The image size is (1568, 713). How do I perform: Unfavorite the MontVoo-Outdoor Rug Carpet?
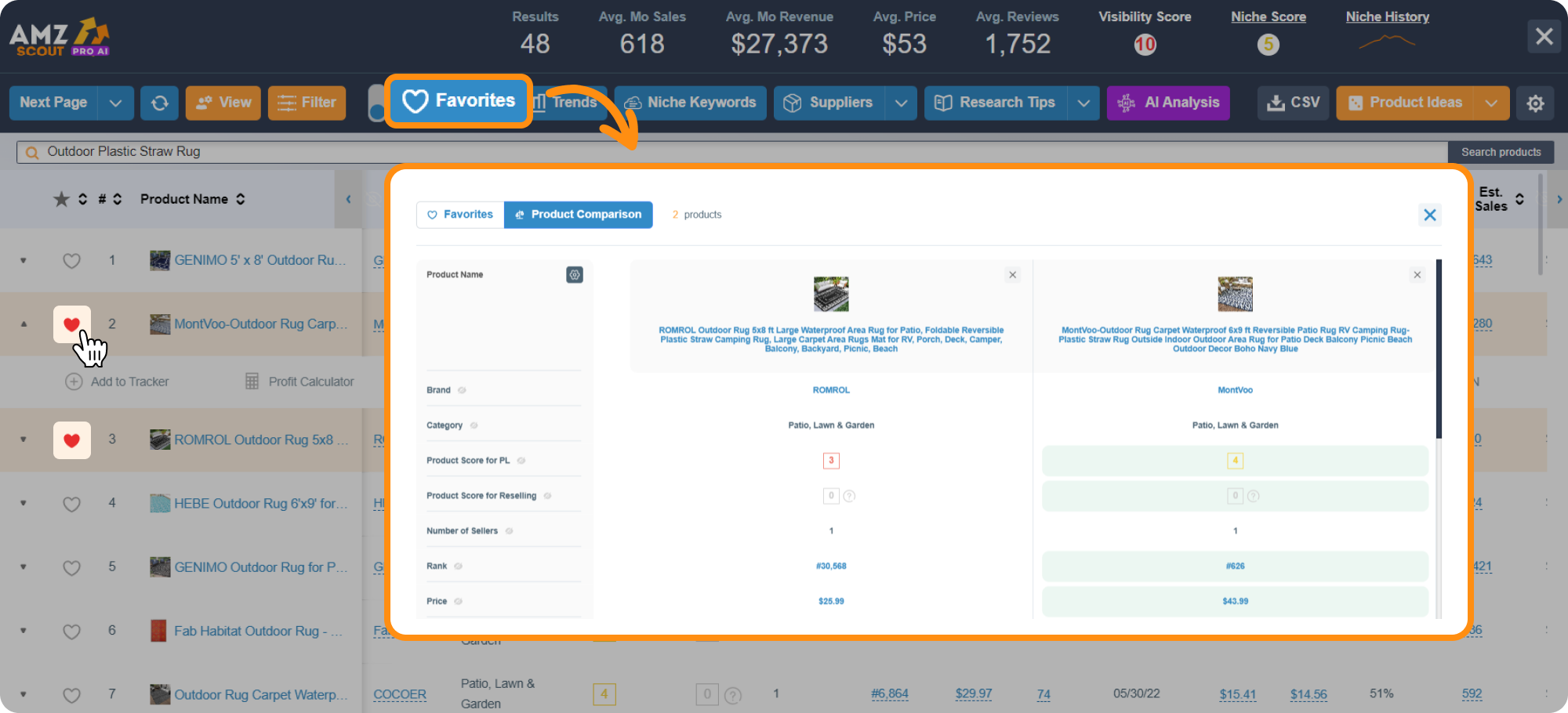[71, 324]
